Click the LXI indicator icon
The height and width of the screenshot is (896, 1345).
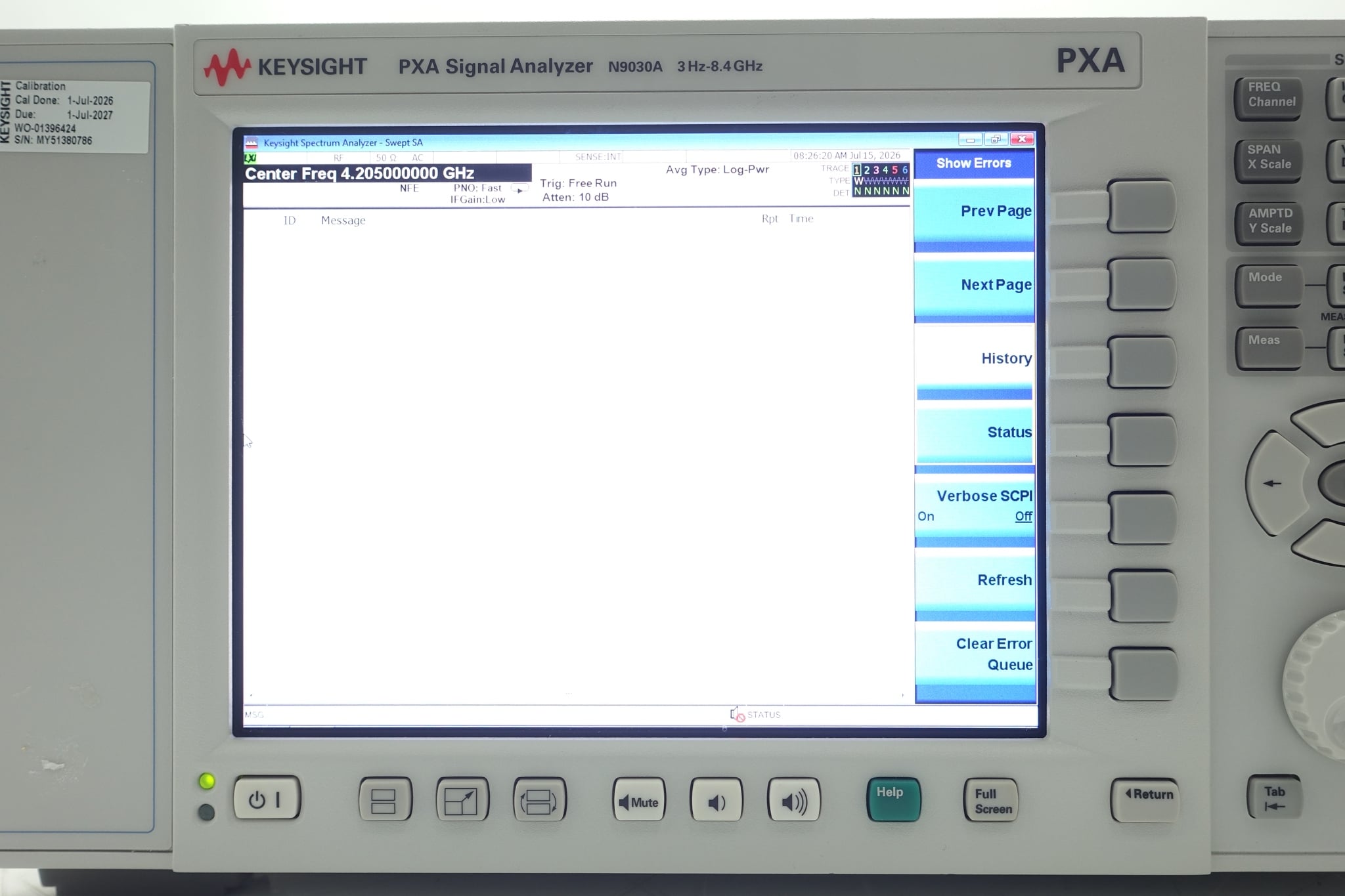pos(250,158)
